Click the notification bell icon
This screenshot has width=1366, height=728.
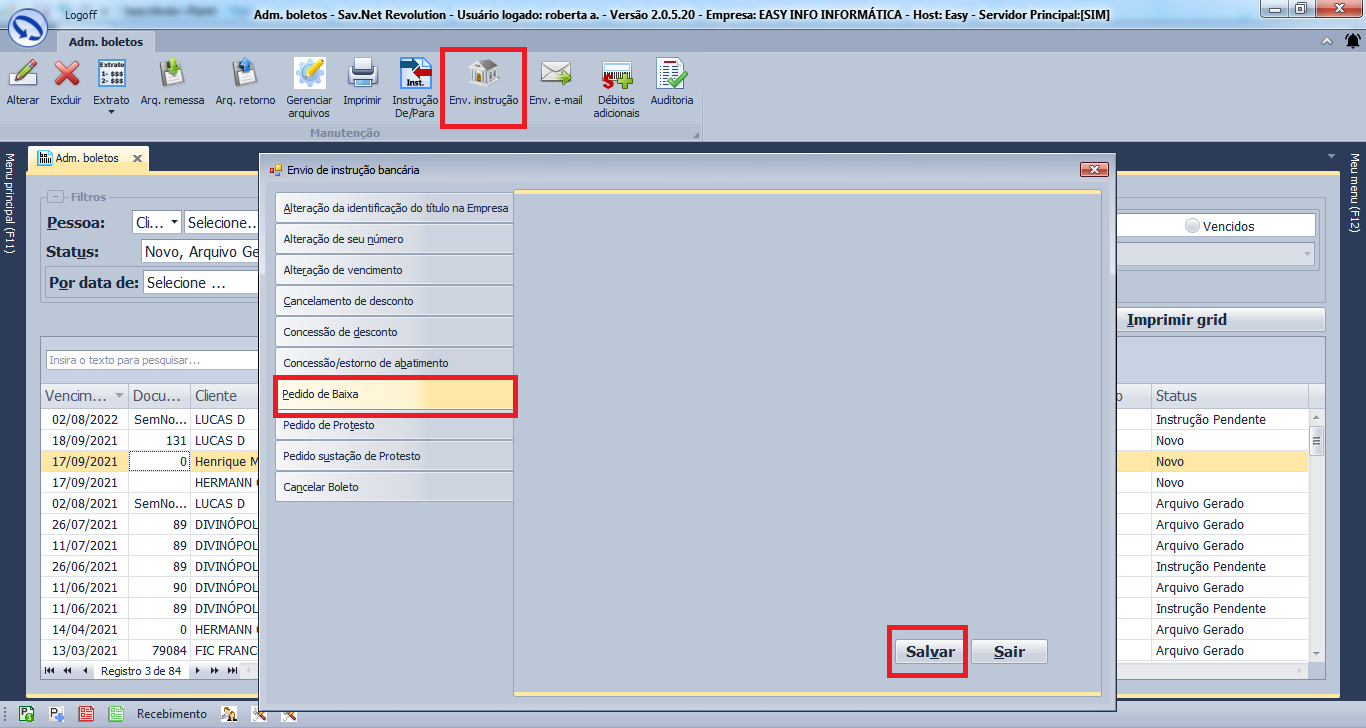[x=1353, y=41]
